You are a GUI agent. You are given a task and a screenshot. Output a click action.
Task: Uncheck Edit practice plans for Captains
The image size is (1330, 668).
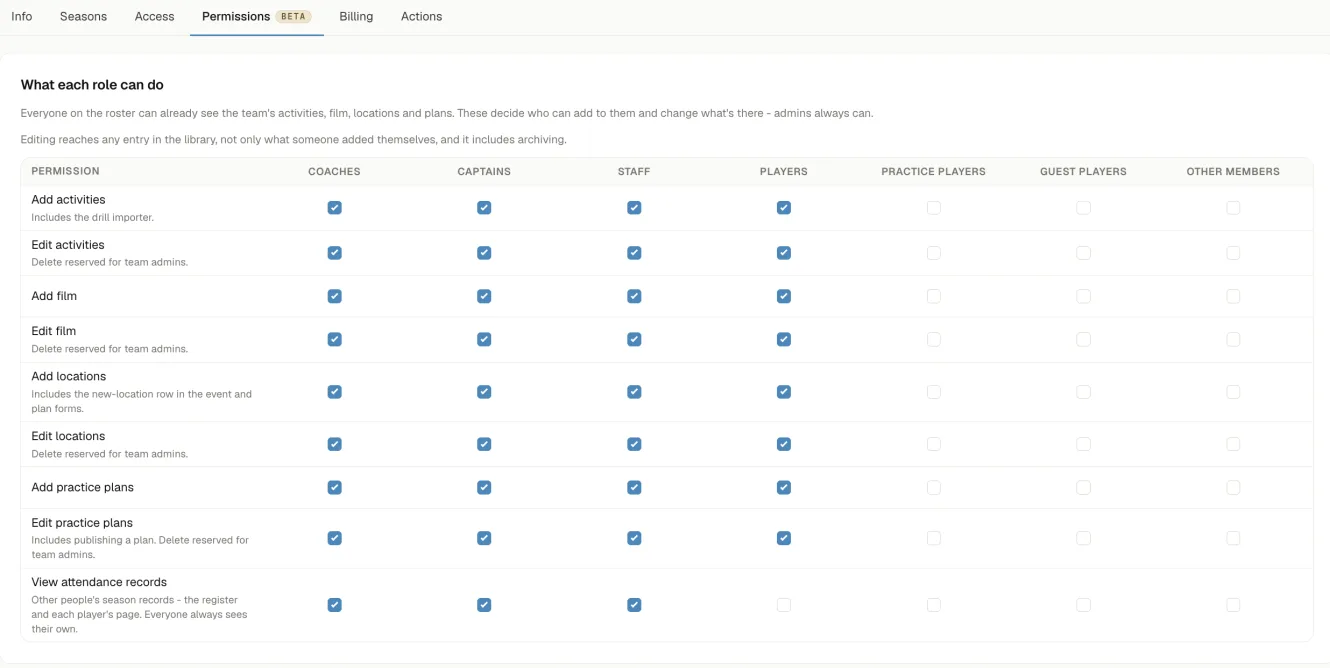click(484, 538)
